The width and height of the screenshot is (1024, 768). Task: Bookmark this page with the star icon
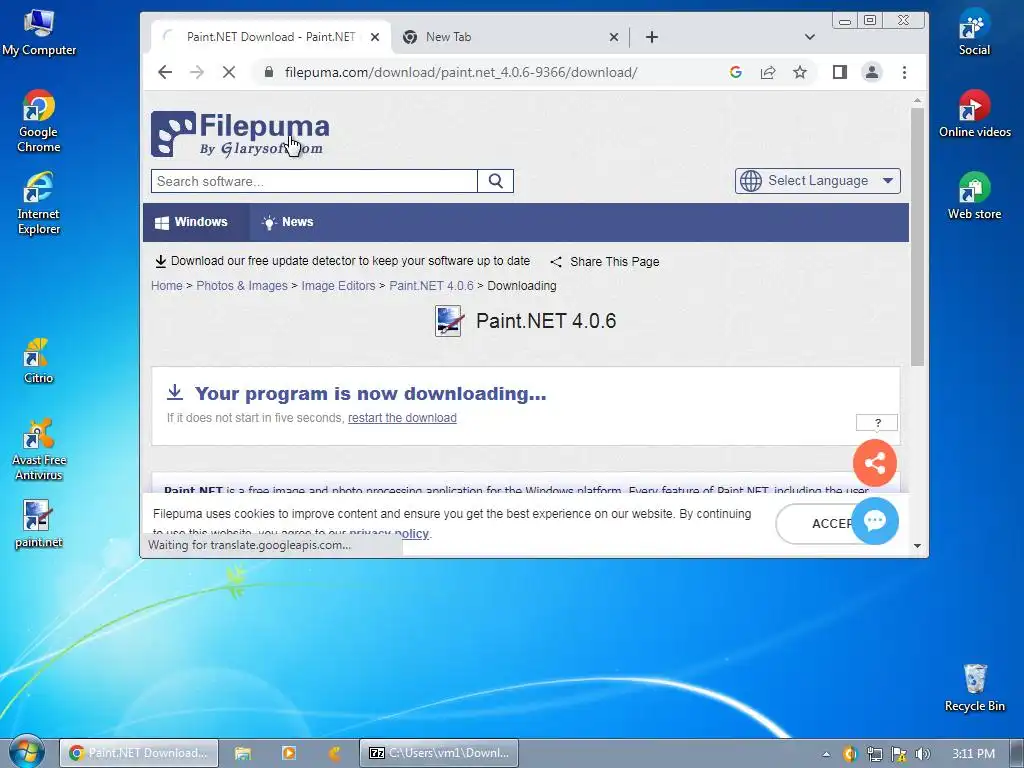tap(800, 72)
